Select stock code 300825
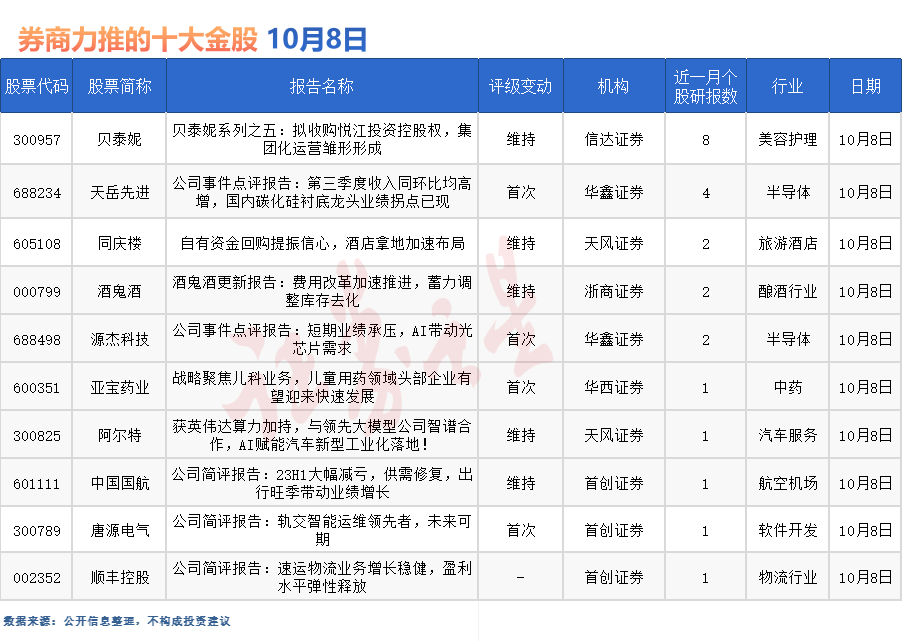This screenshot has width=902, height=641. [37, 436]
